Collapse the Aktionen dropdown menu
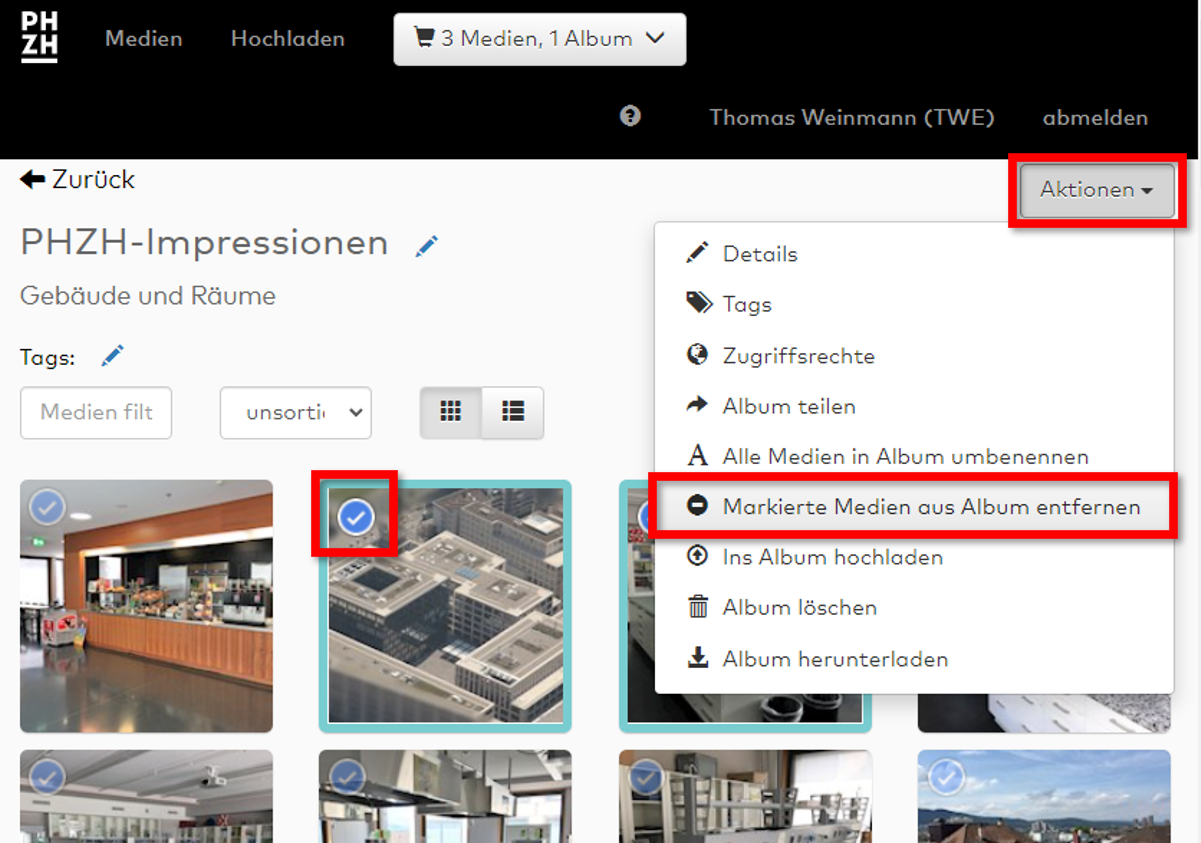Image resolution: width=1201 pixels, height=843 pixels. coord(1096,189)
